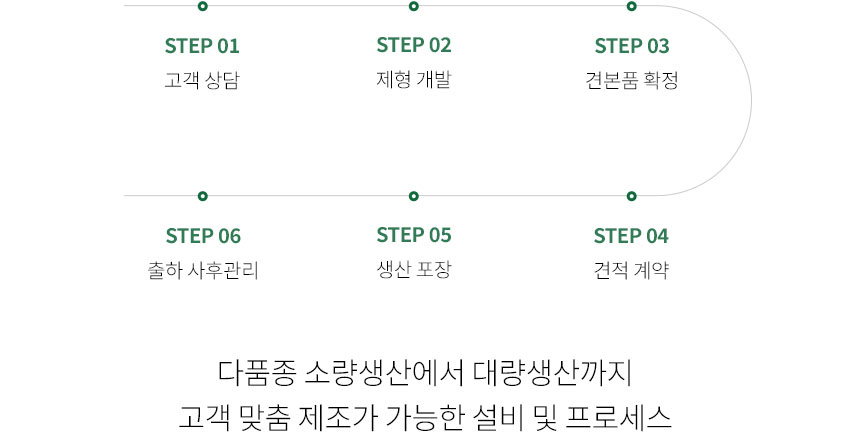Screen dimensions: 850x434
Task: Click the 생산 포장 label
Action: pos(414,269)
